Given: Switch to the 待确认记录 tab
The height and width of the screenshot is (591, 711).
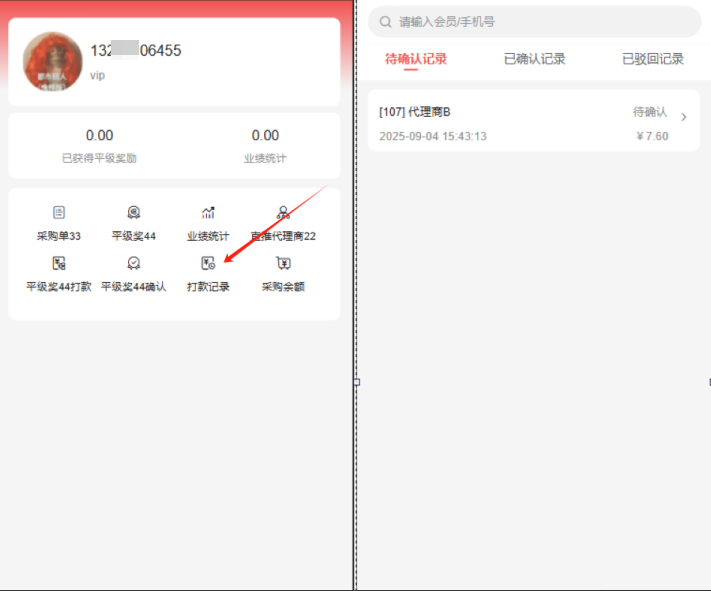Looking at the screenshot, I should (416, 59).
